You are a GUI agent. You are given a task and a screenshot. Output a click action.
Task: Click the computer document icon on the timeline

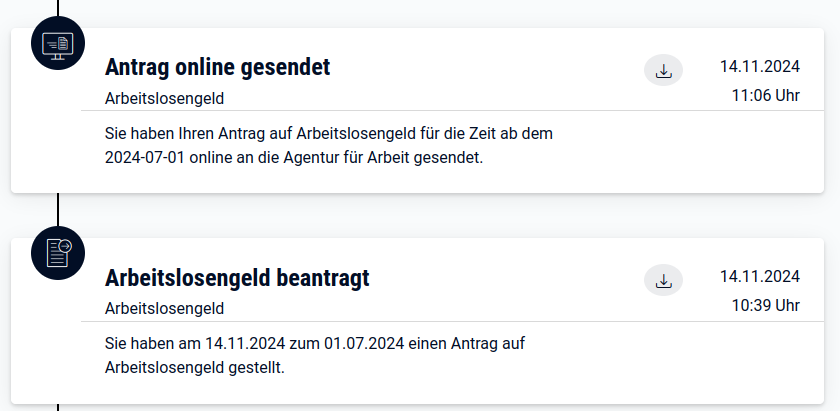click(x=58, y=43)
